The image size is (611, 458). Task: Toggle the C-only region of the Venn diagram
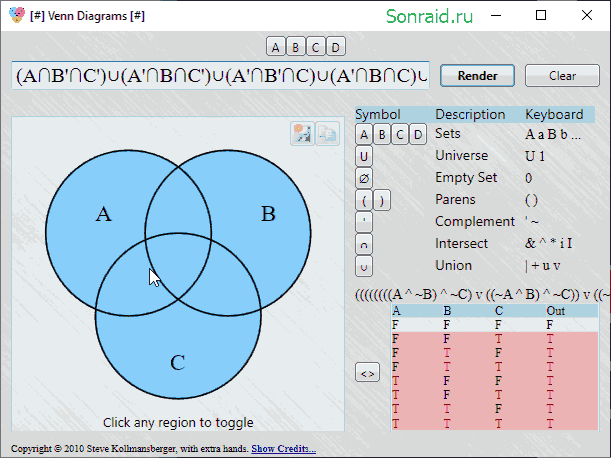coord(178,351)
